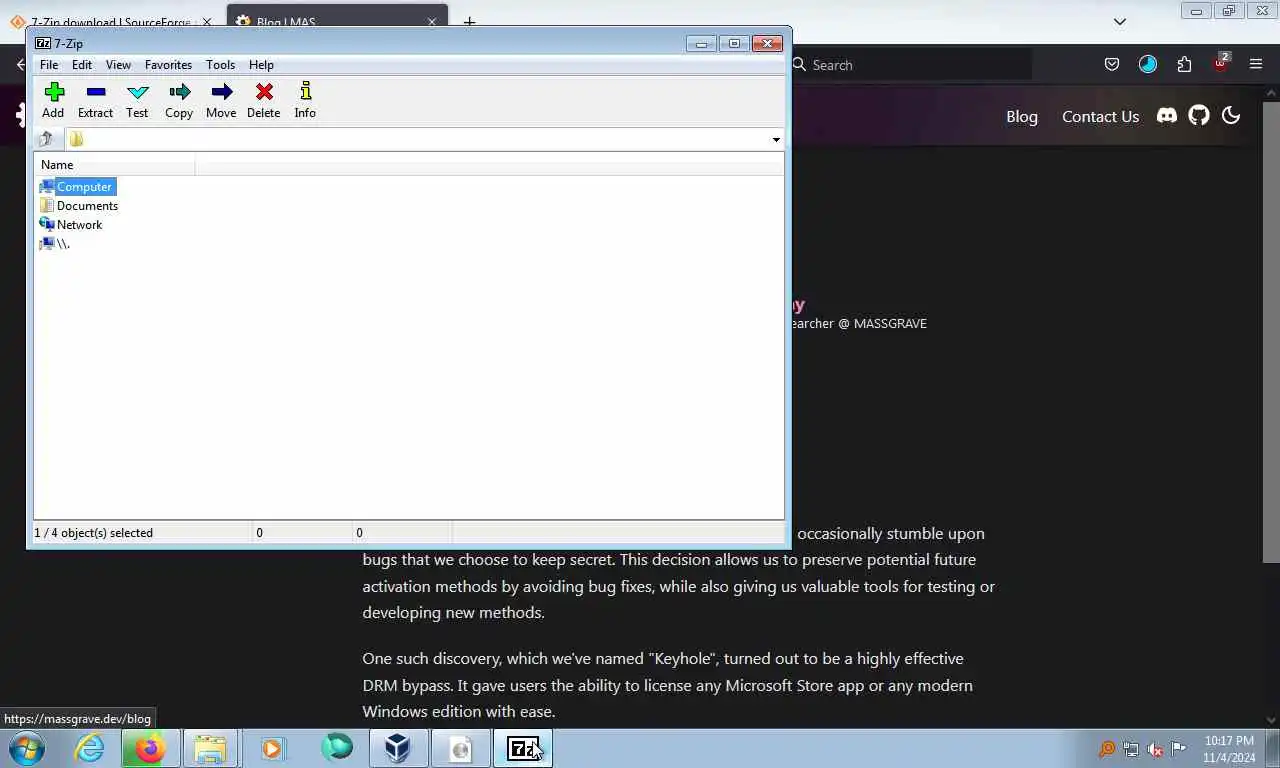Open the Help menu in 7-Zip

click(261, 65)
